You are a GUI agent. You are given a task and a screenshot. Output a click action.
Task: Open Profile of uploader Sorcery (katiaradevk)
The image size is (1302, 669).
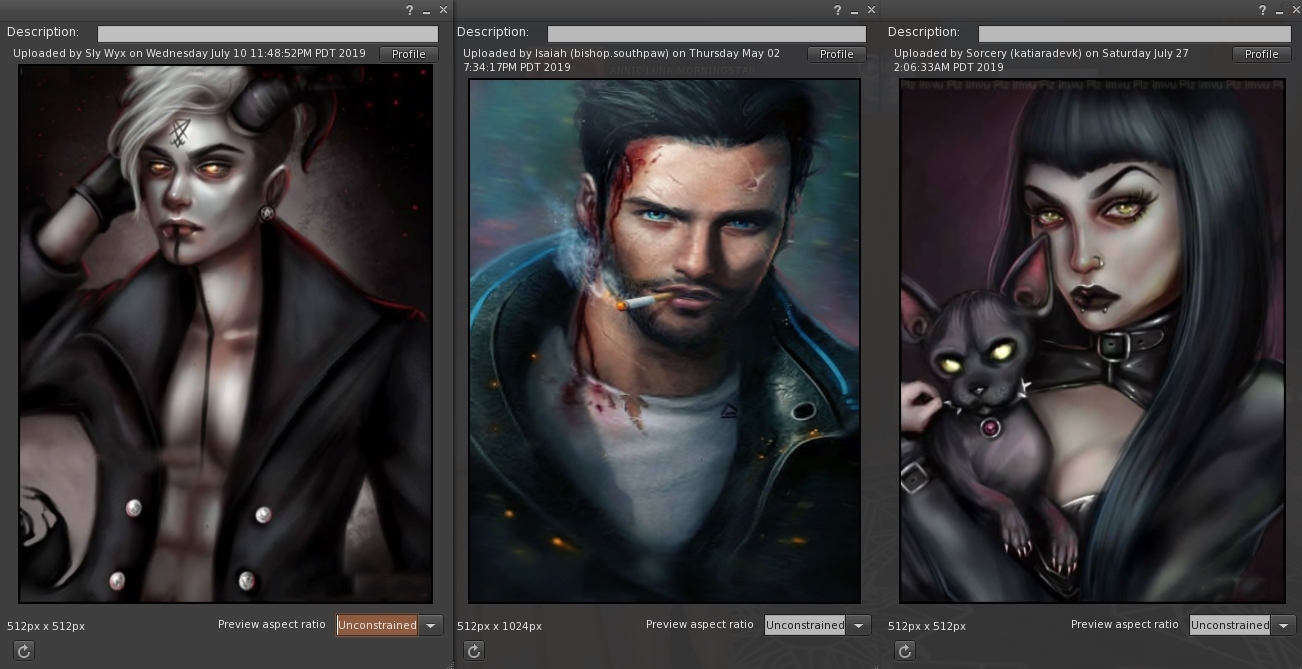pos(1261,54)
